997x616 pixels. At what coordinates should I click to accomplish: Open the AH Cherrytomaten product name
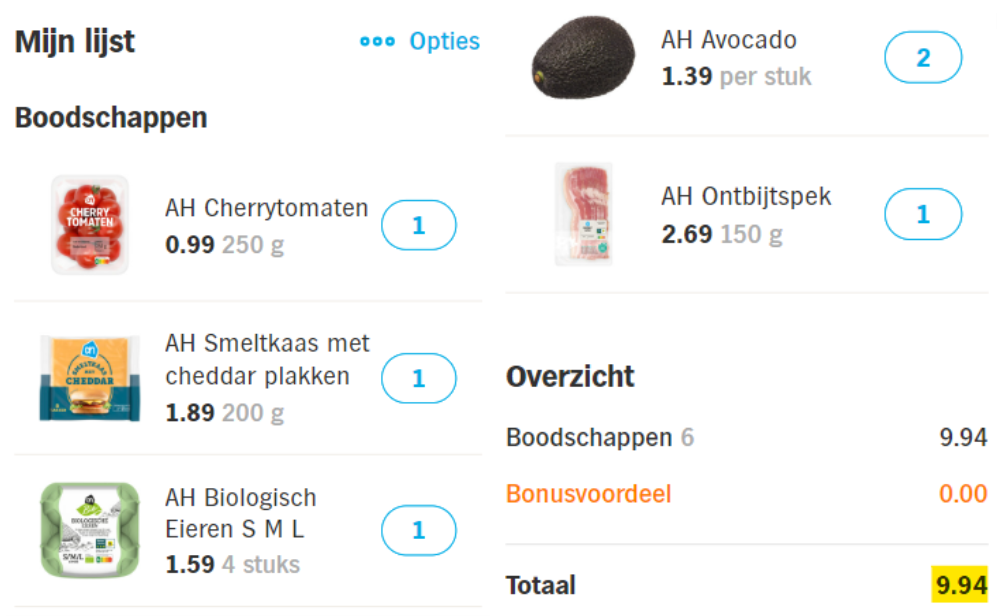coord(266,208)
